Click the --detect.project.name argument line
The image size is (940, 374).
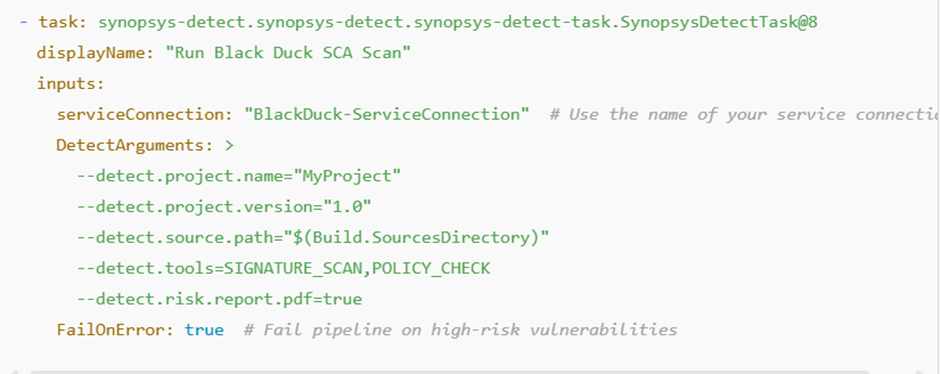[x=239, y=176]
